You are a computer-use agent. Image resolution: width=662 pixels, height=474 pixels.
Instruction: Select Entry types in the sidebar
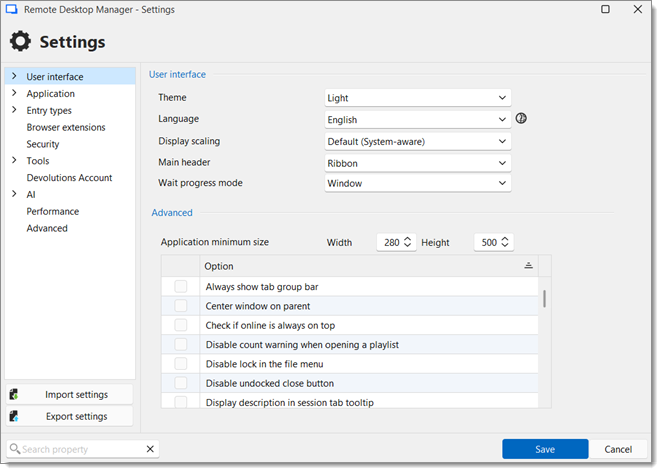click(49, 111)
